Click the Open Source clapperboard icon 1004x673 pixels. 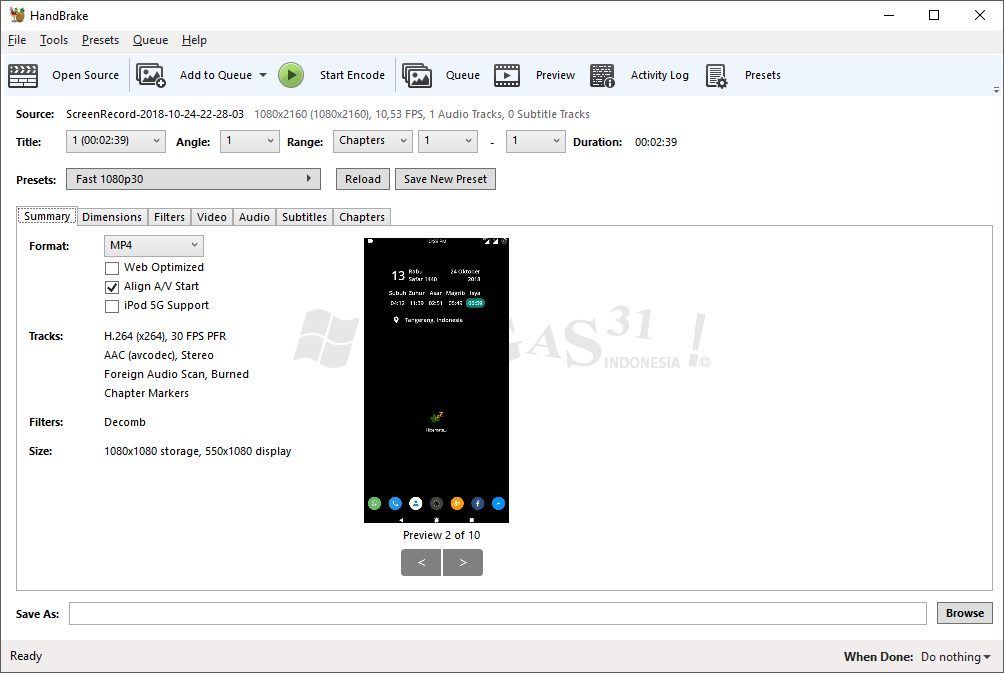coord(23,76)
